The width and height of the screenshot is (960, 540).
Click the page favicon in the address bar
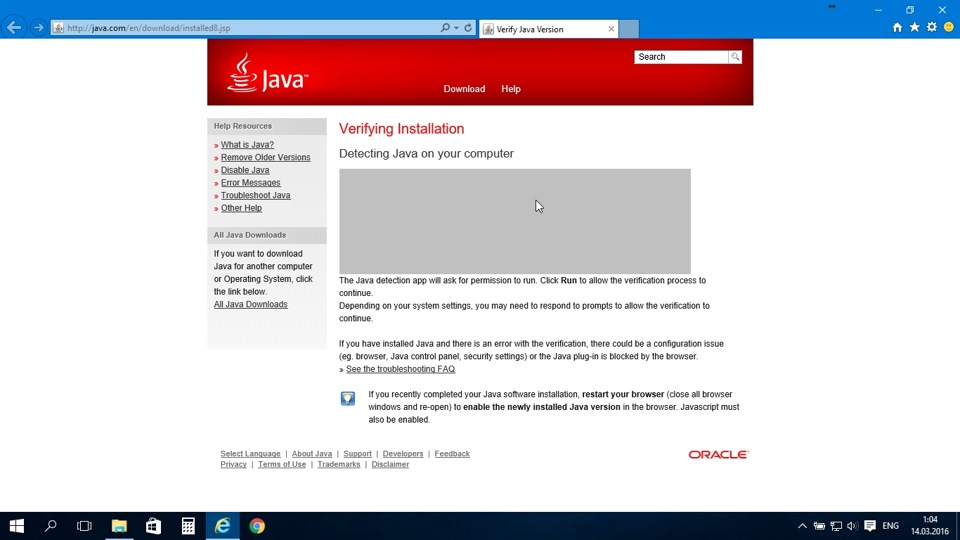click(58, 28)
